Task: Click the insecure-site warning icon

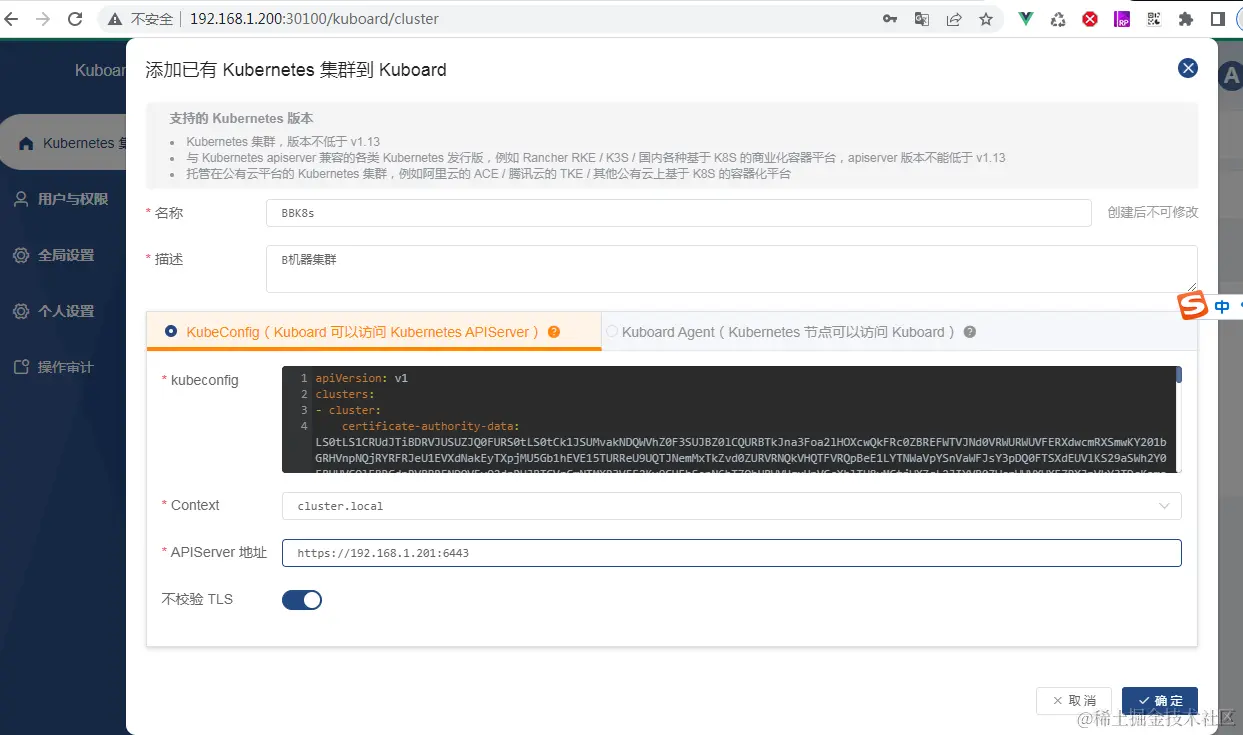Action: click(x=117, y=19)
